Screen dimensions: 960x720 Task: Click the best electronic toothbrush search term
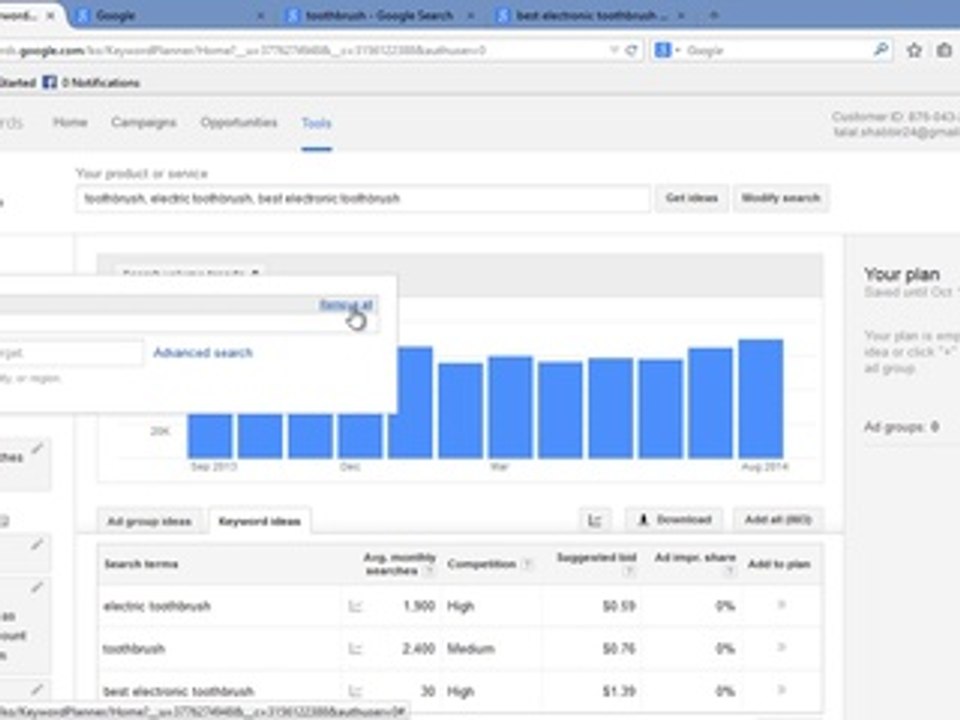[x=178, y=691]
